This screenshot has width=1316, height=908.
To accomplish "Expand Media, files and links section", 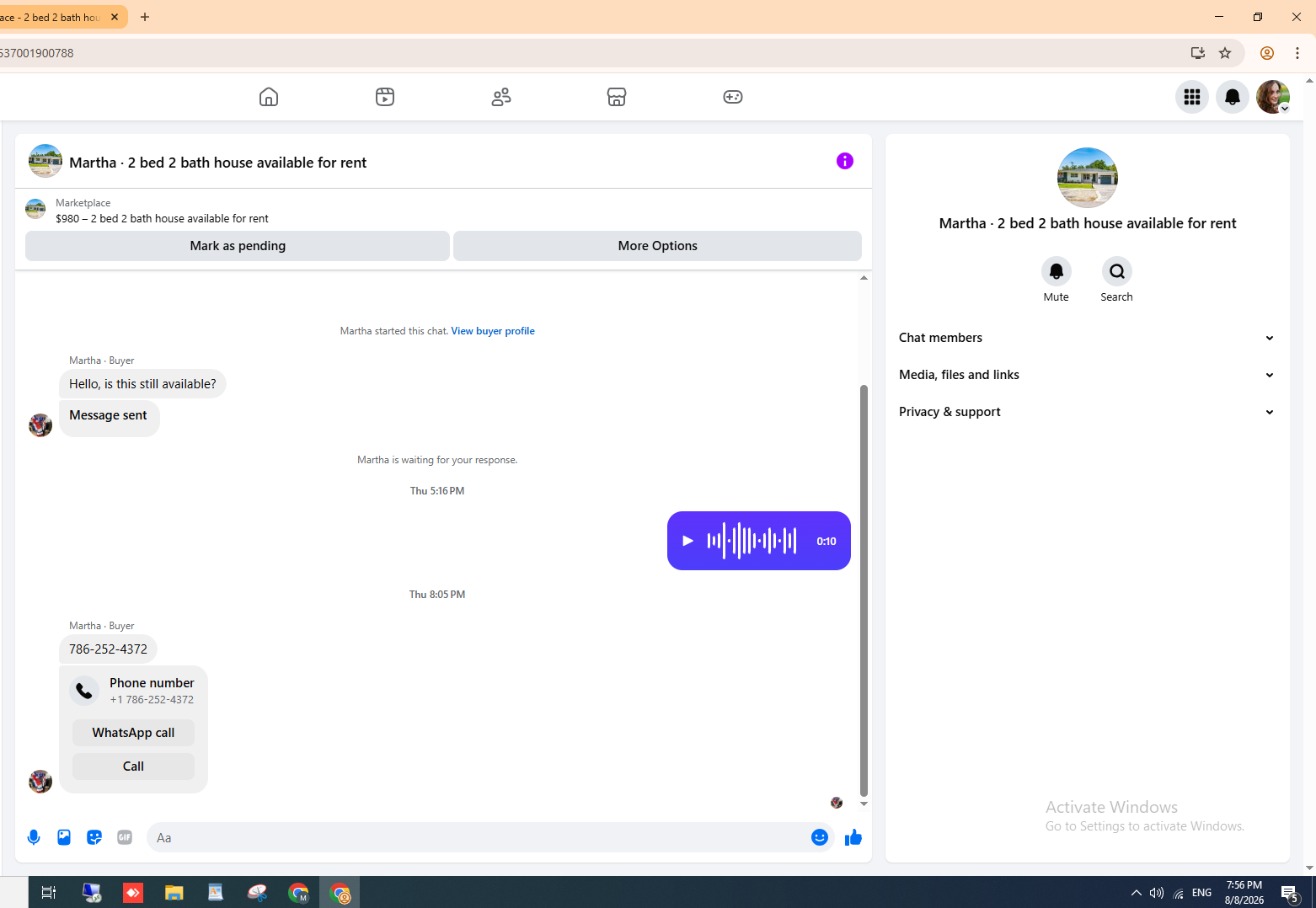I will [1087, 375].
